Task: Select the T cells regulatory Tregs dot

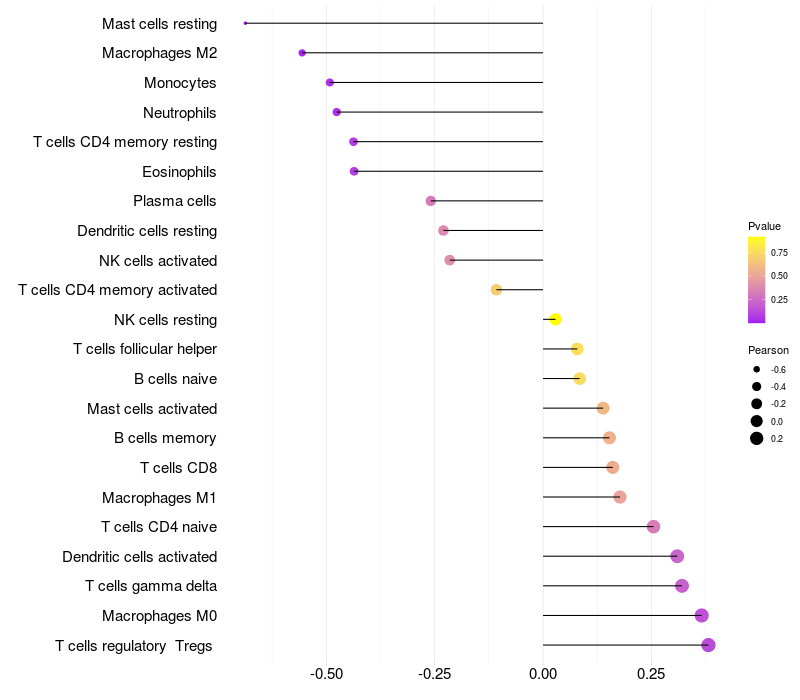Action: (708, 645)
